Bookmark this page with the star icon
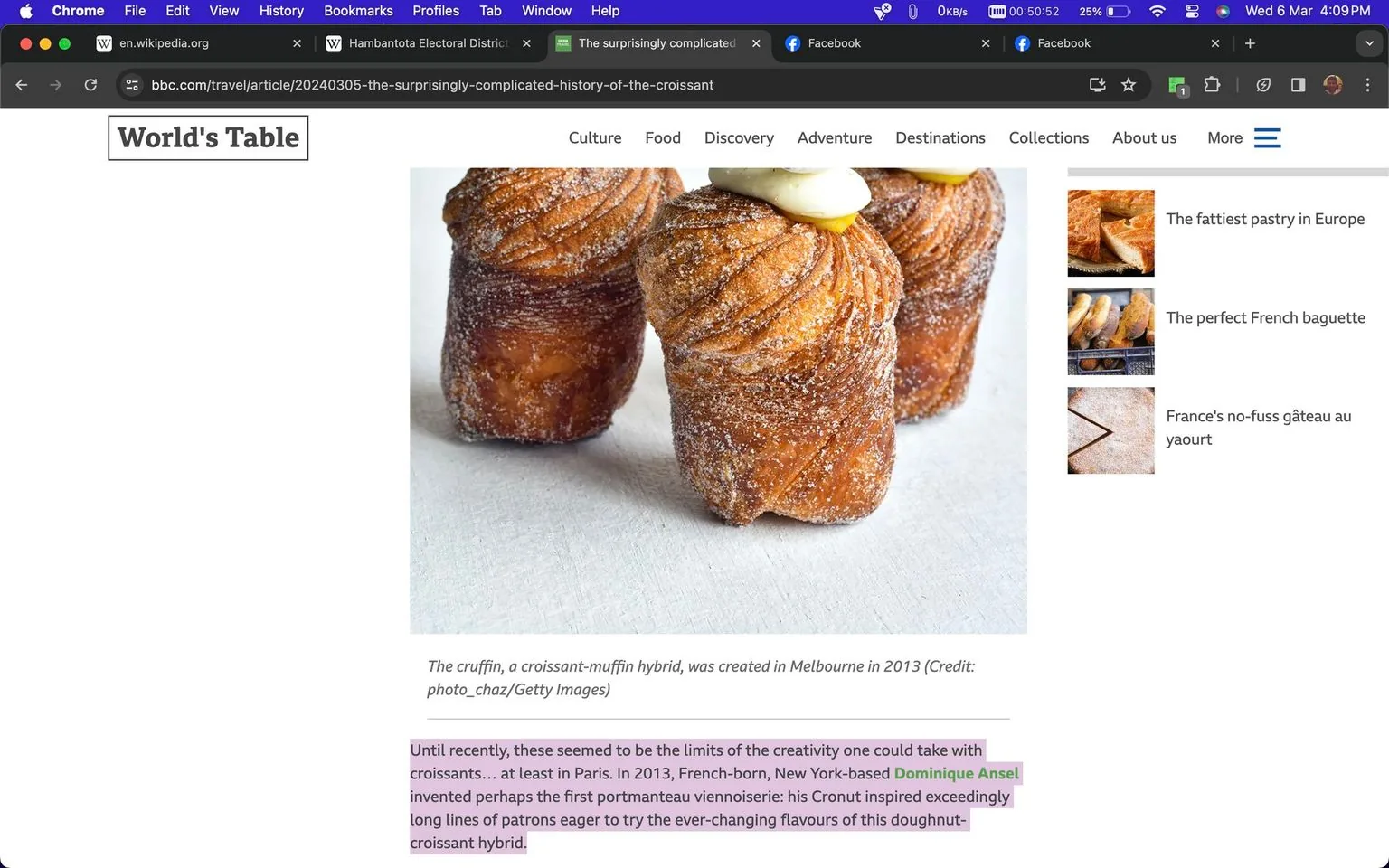The image size is (1389, 868). click(1128, 84)
